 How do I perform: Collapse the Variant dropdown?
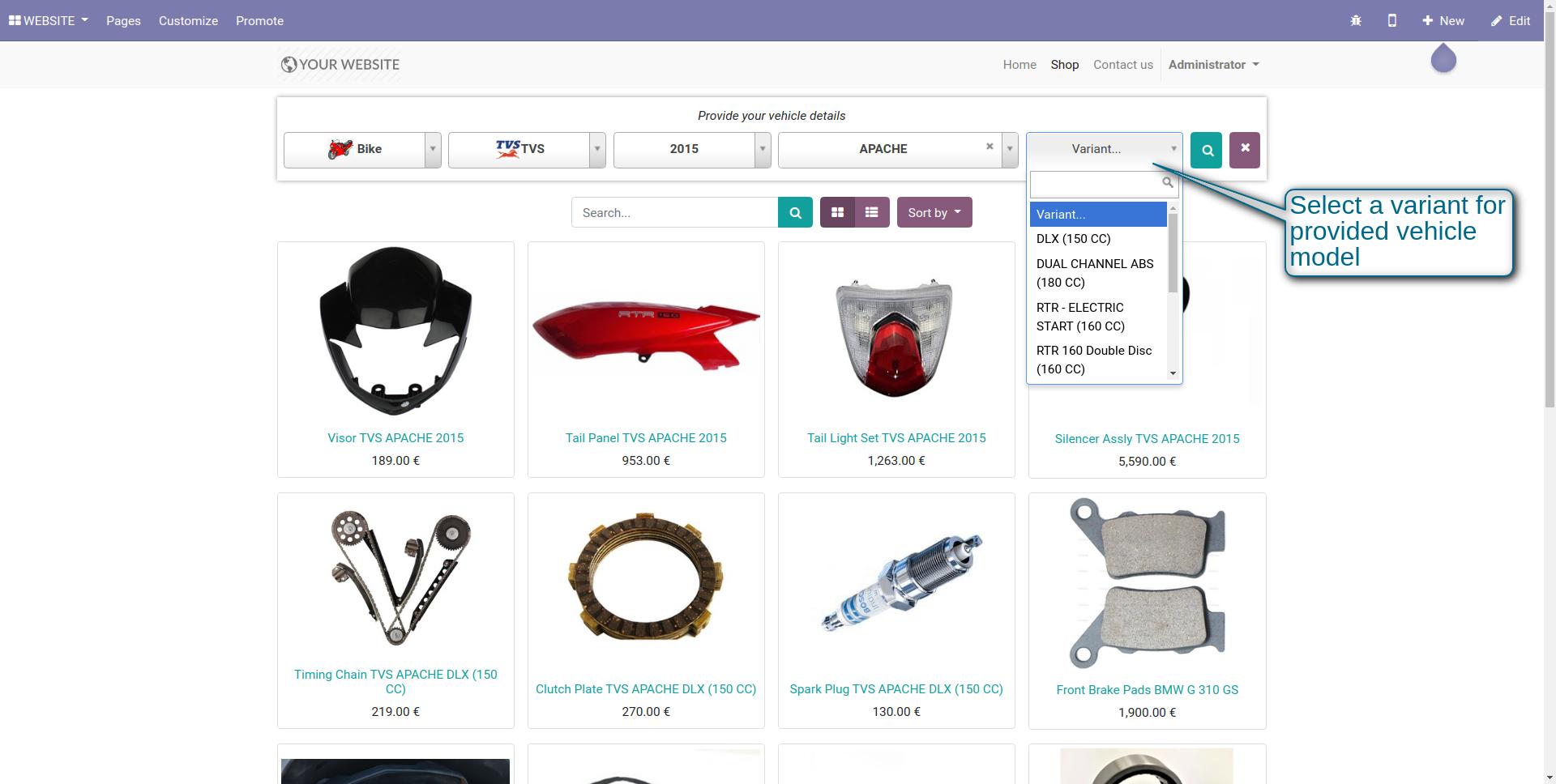click(1104, 149)
